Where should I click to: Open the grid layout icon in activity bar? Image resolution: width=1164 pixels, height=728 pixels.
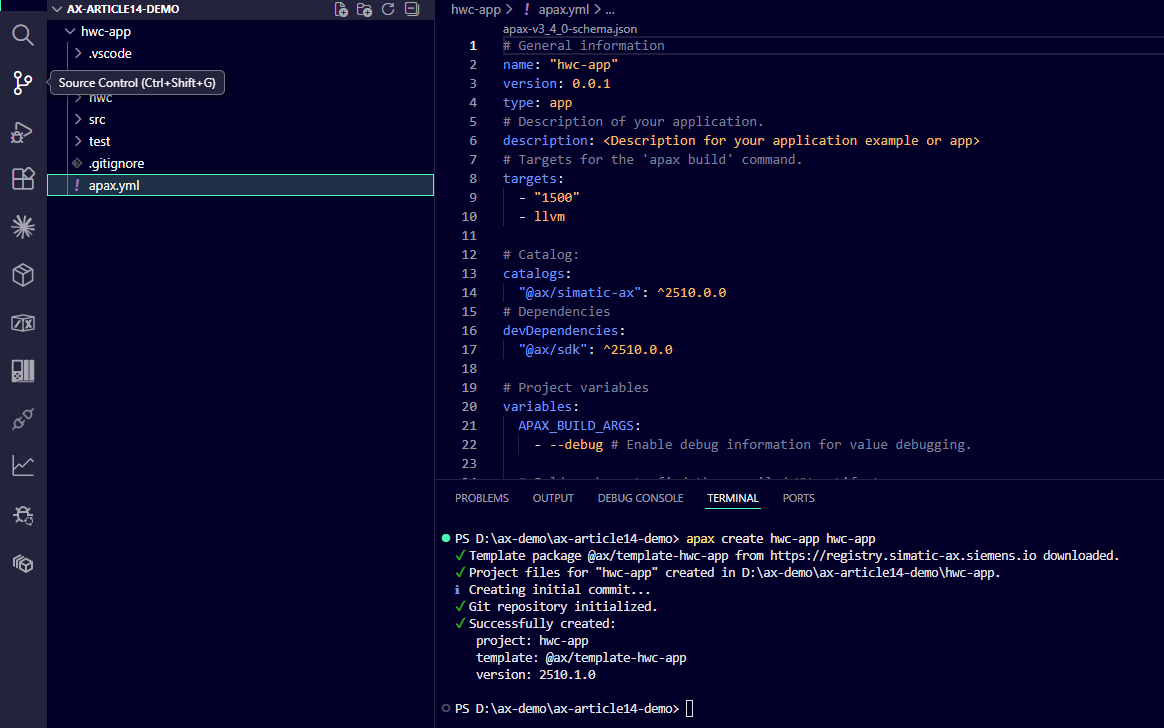pos(23,371)
